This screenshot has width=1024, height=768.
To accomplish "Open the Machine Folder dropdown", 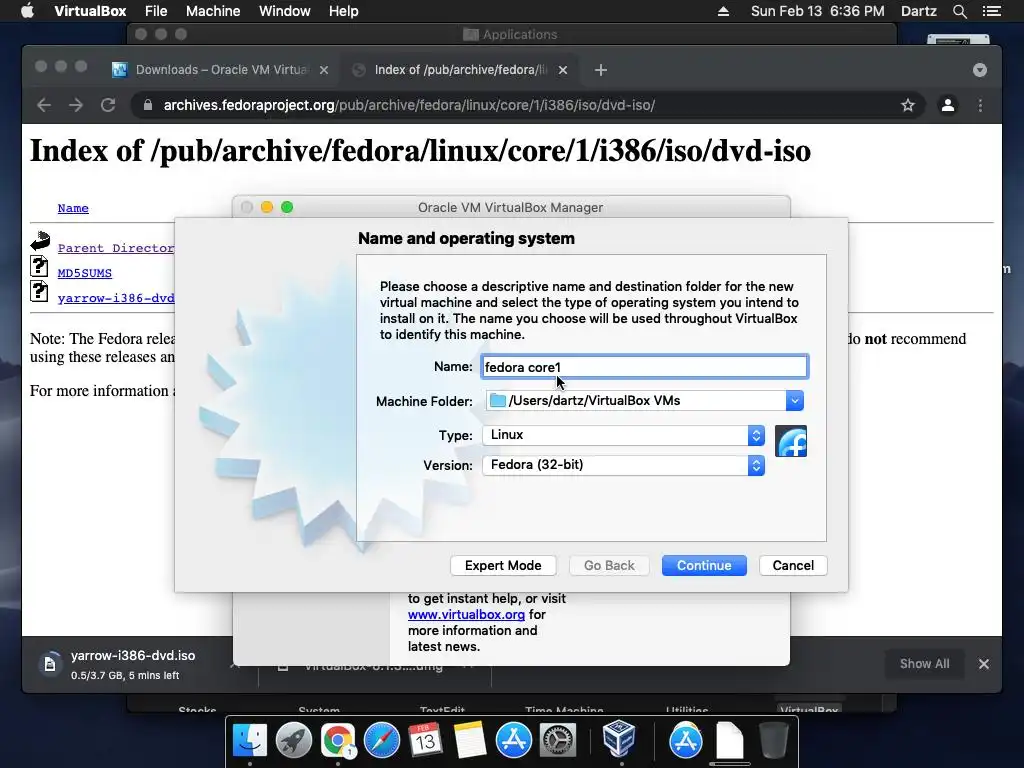I will pos(795,400).
